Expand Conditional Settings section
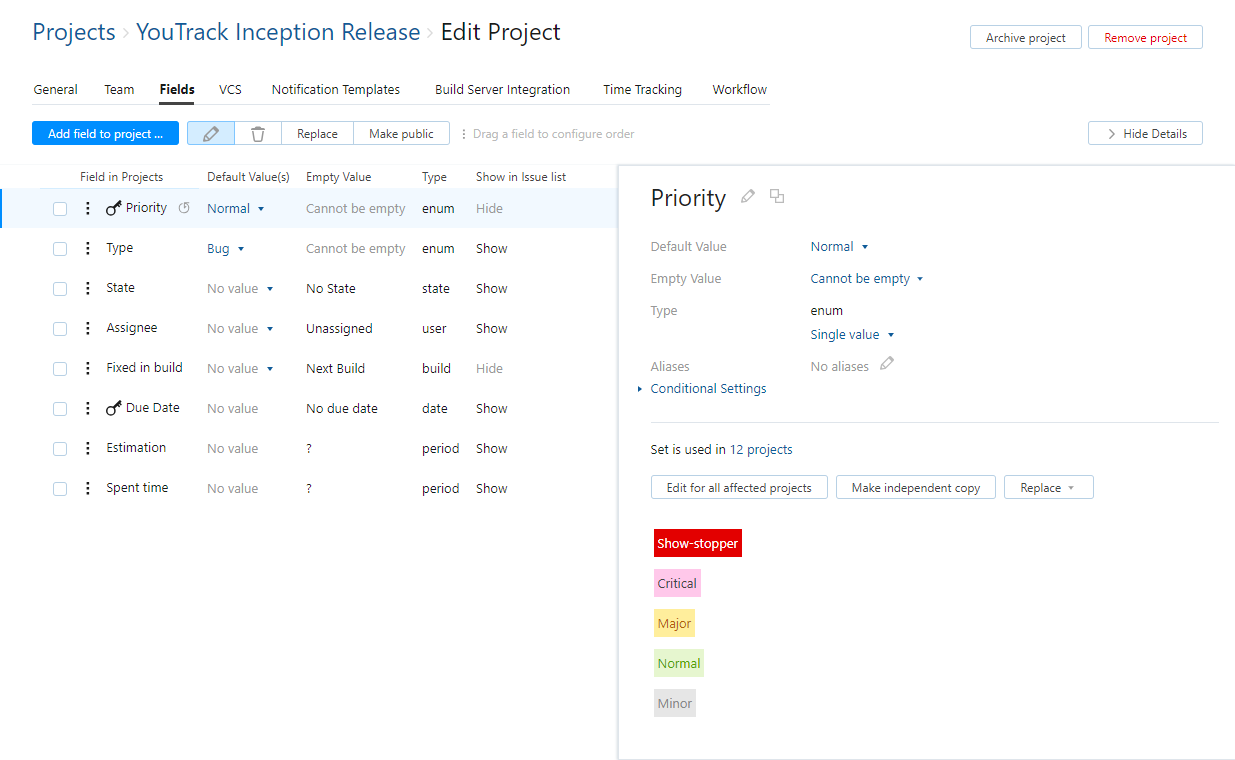Viewport: 1235px width, 760px height. pyautogui.click(x=707, y=389)
